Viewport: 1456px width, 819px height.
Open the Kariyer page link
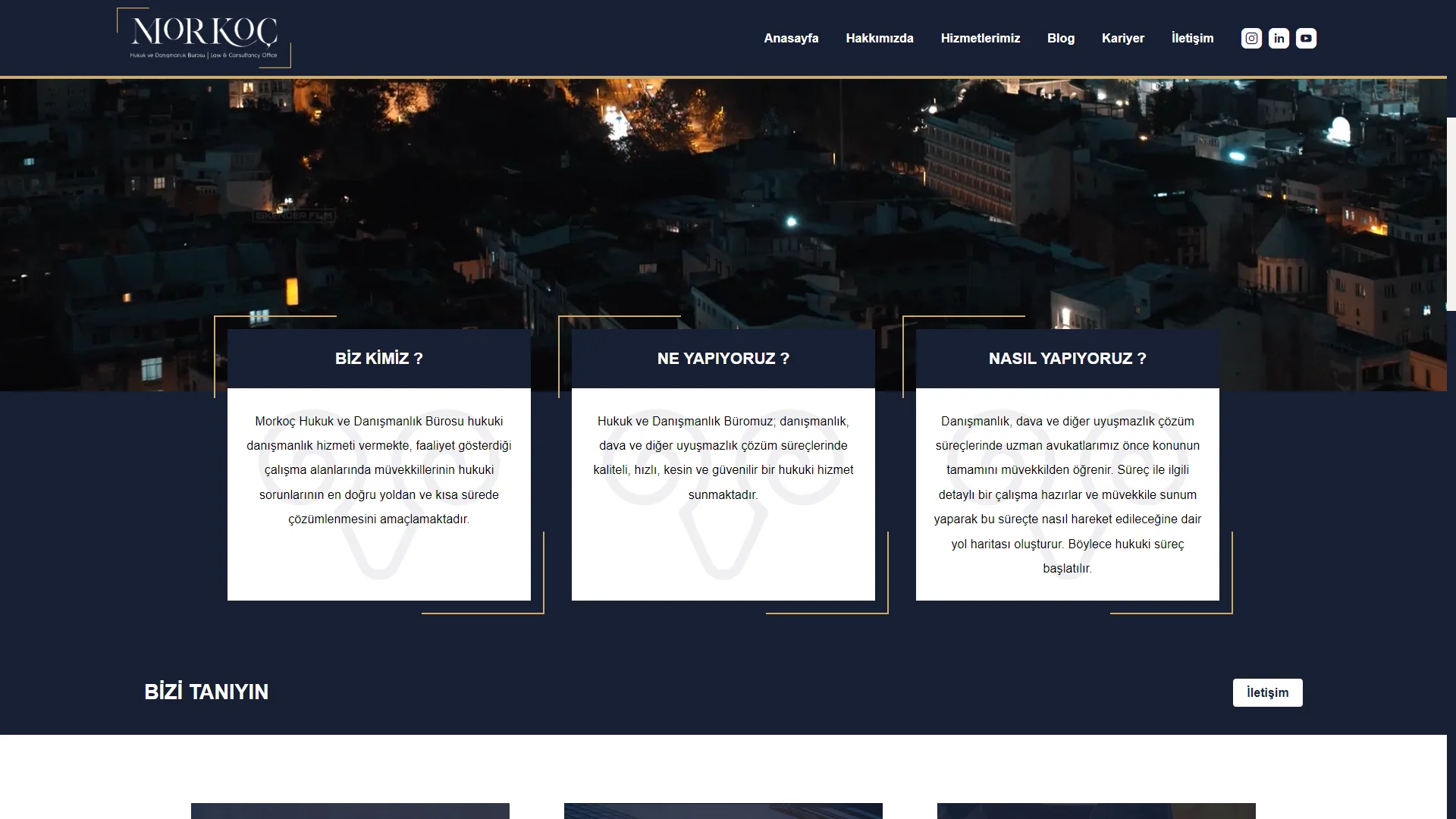[x=1122, y=38]
